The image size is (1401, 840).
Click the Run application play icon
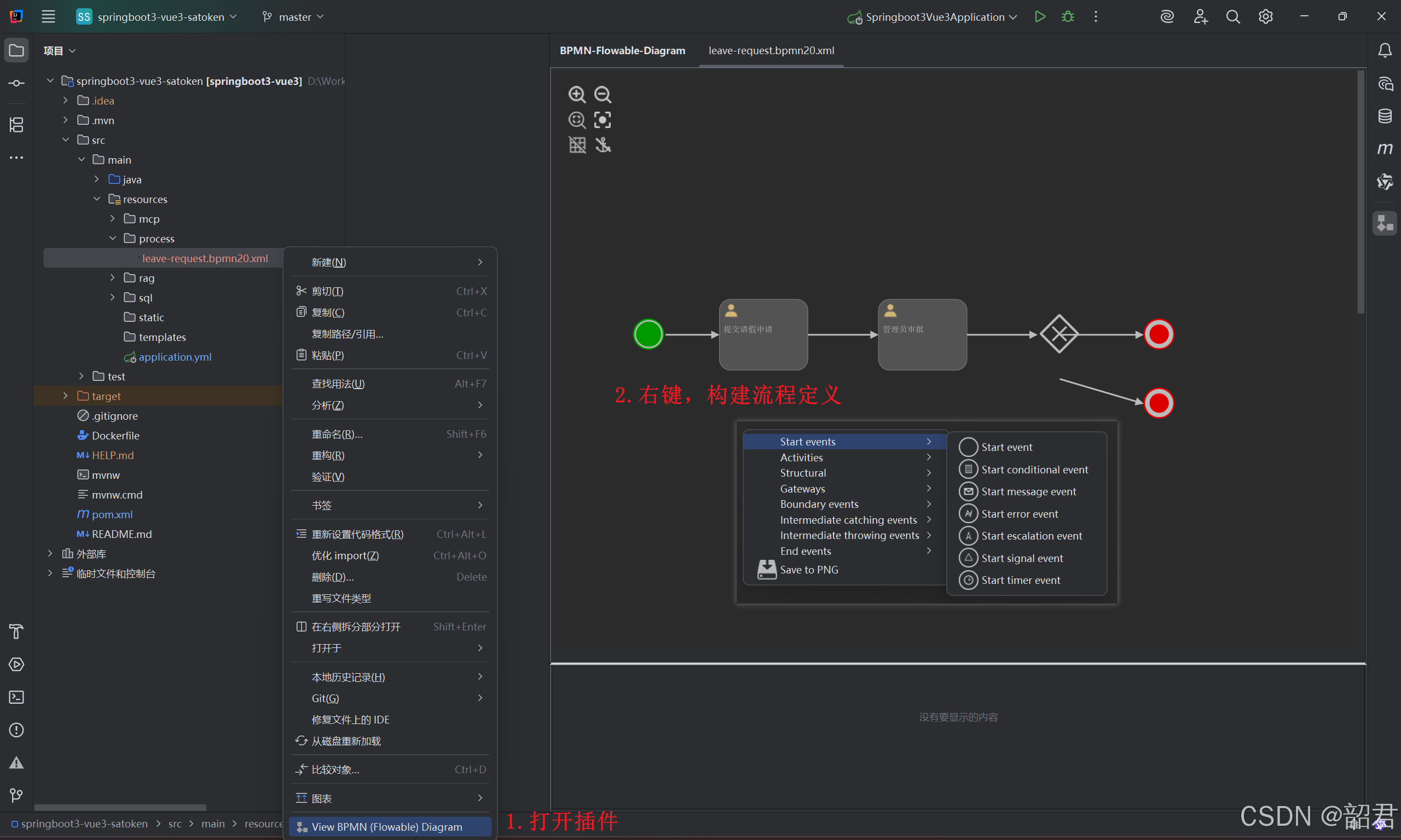coord(1039,16)
